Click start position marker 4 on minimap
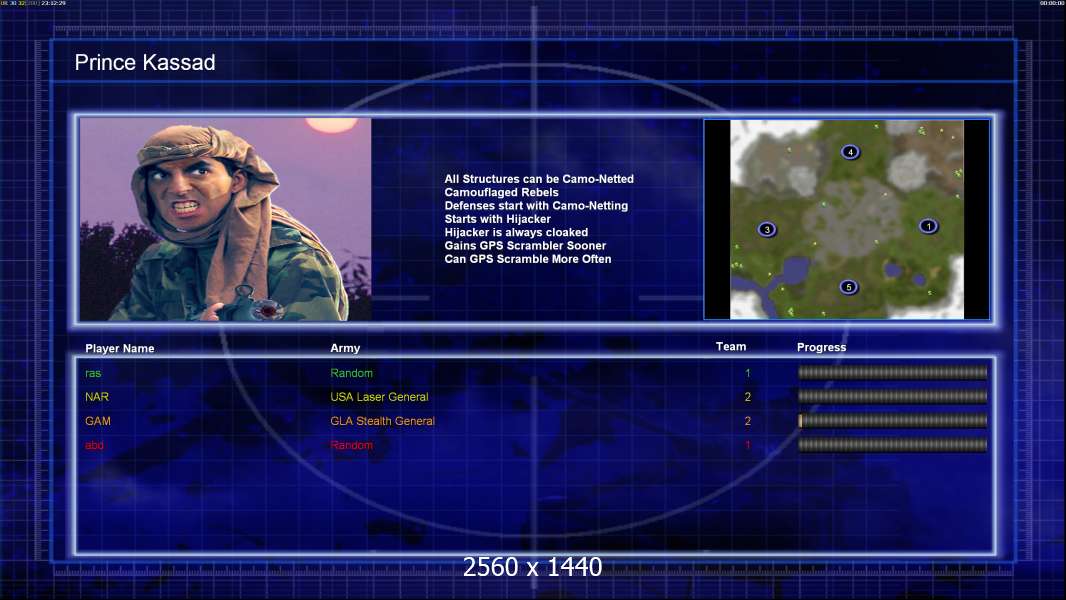Screen dimensions: 1066x600 pyautogui.click(x=850, y=152)
